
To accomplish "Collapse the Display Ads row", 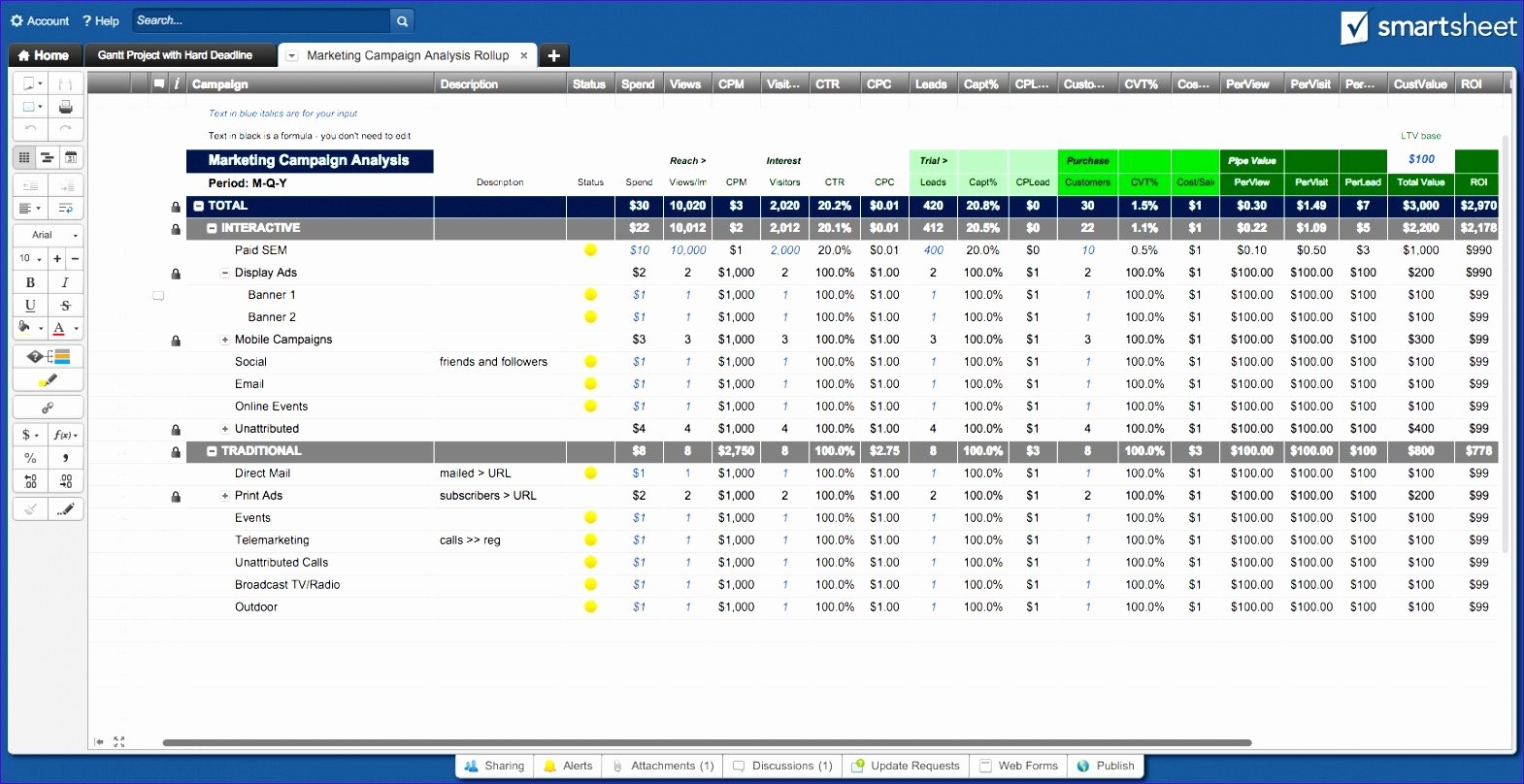I will [225, 273].
